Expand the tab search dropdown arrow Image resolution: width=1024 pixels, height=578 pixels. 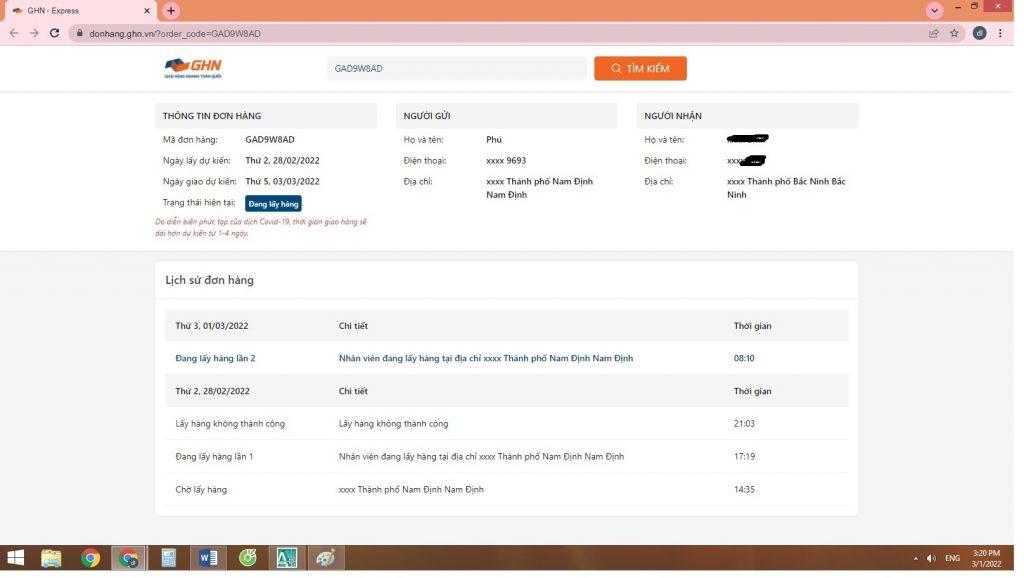[935, 10]
